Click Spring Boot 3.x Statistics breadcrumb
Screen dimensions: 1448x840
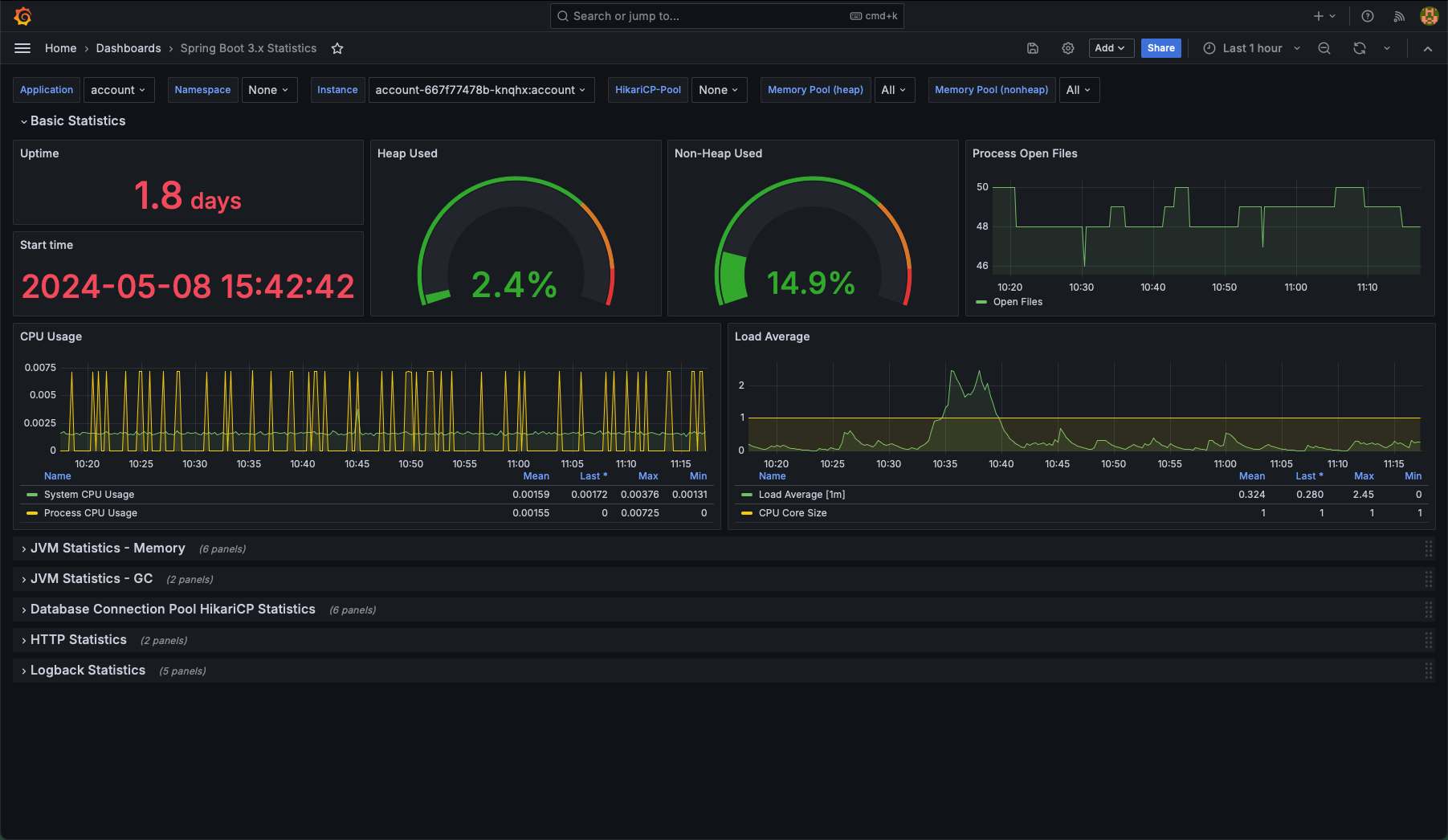click(x=248, y=48)
